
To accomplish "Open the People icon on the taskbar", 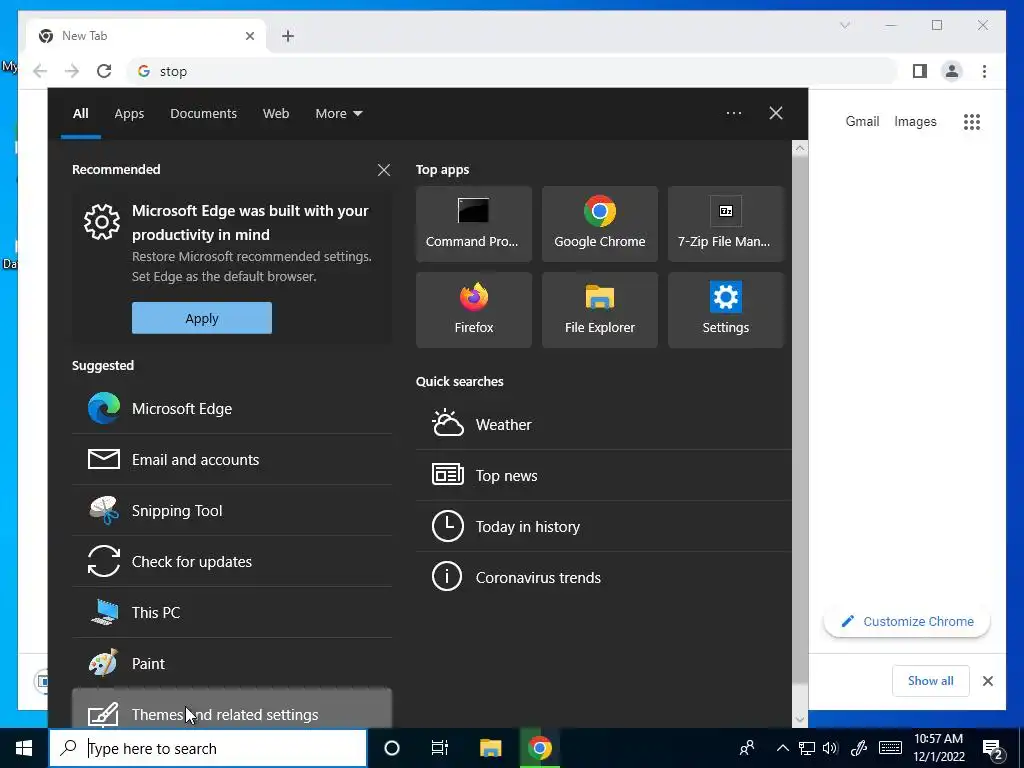I will pyautogui.click(x=747, y=748).
